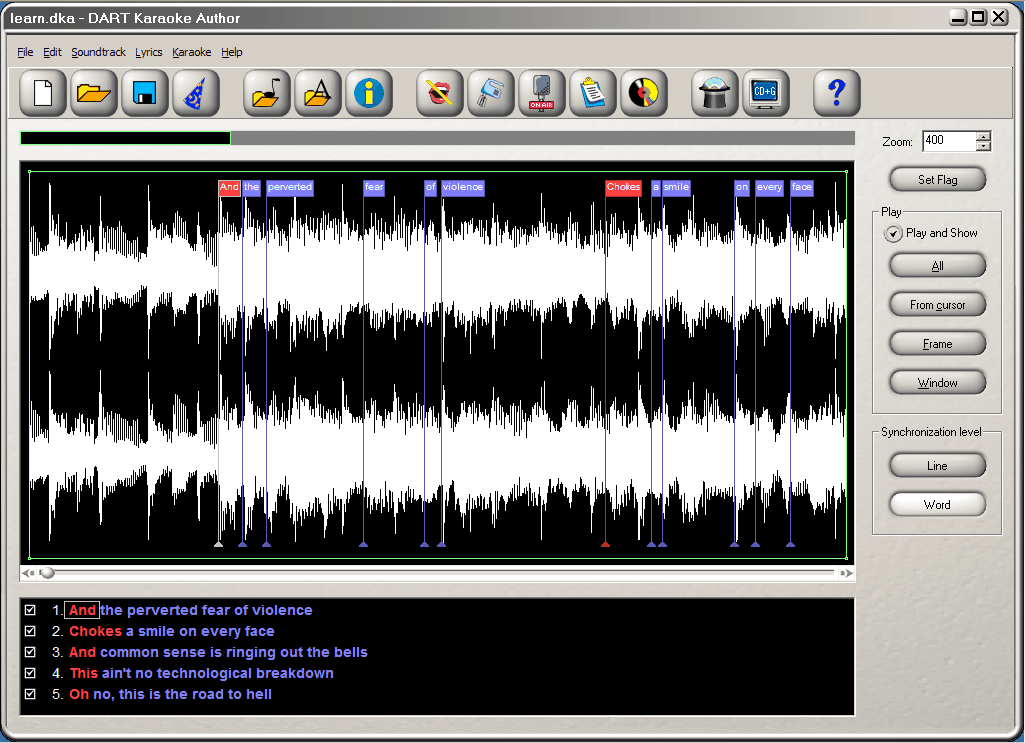
Task: Uncheck the lyric line 'Chokes a smile on every face'
Action: [x=30, y=630]
